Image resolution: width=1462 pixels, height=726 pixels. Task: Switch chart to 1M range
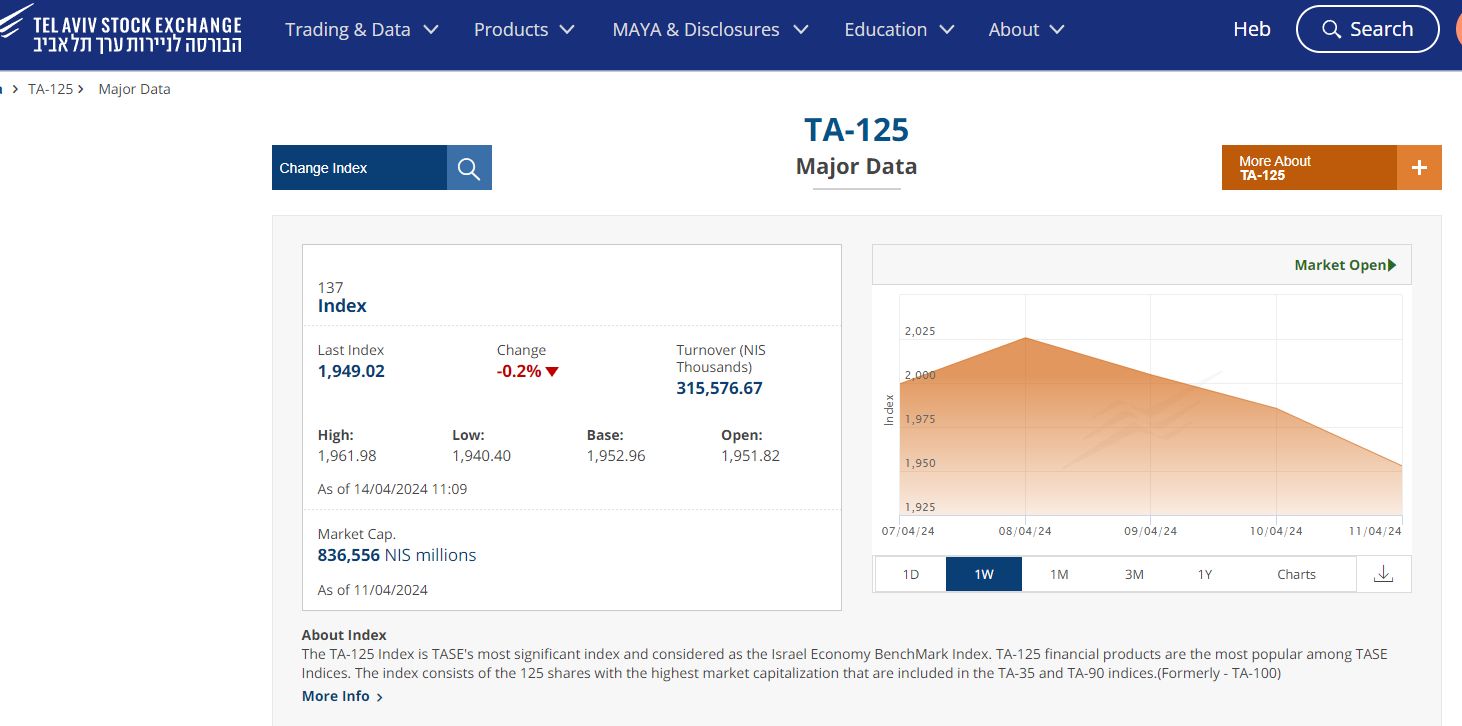click(1059, 574)
